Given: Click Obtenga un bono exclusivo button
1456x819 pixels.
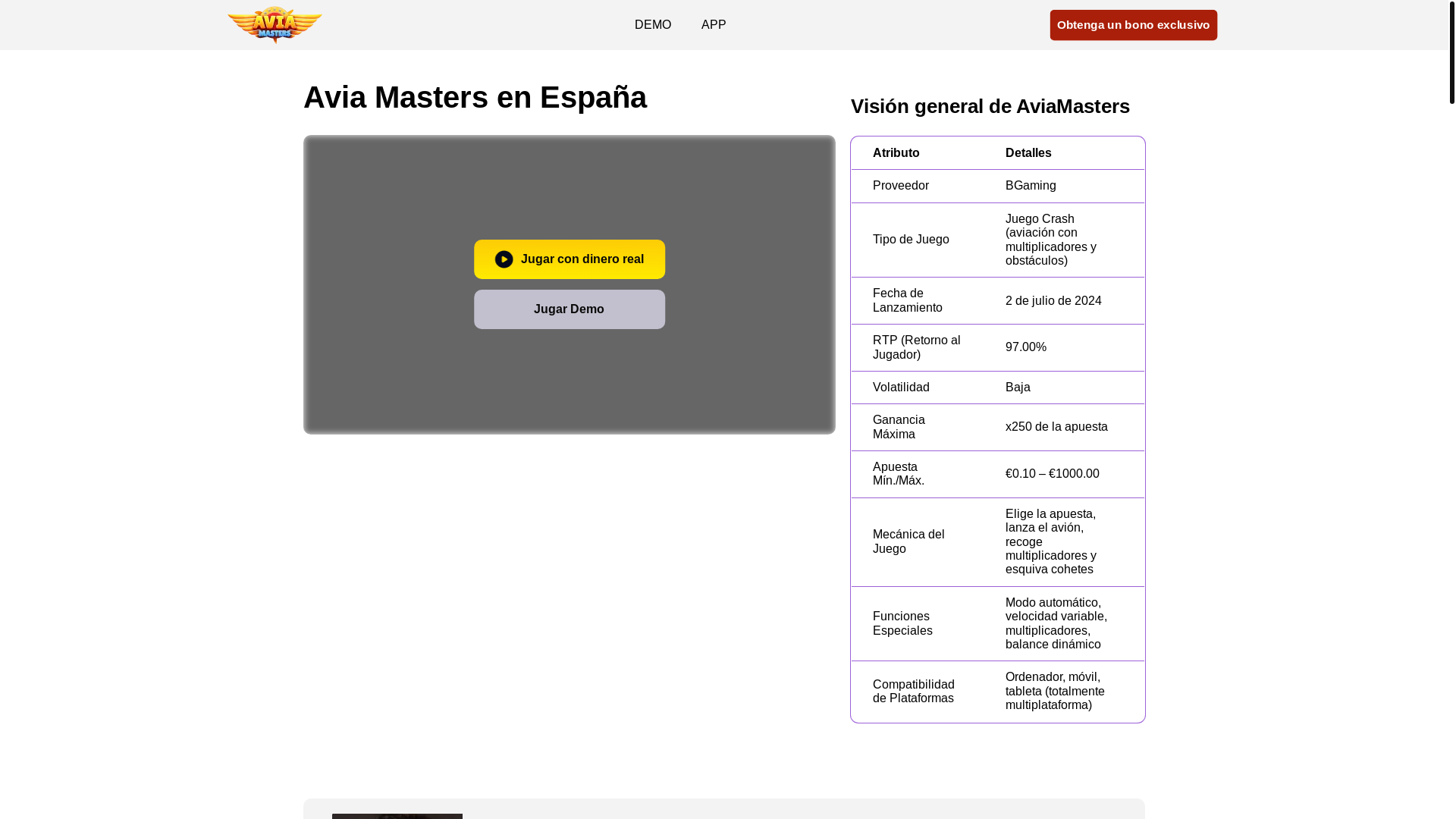Looking at the screenshot, I should (x=1133, y=25).
